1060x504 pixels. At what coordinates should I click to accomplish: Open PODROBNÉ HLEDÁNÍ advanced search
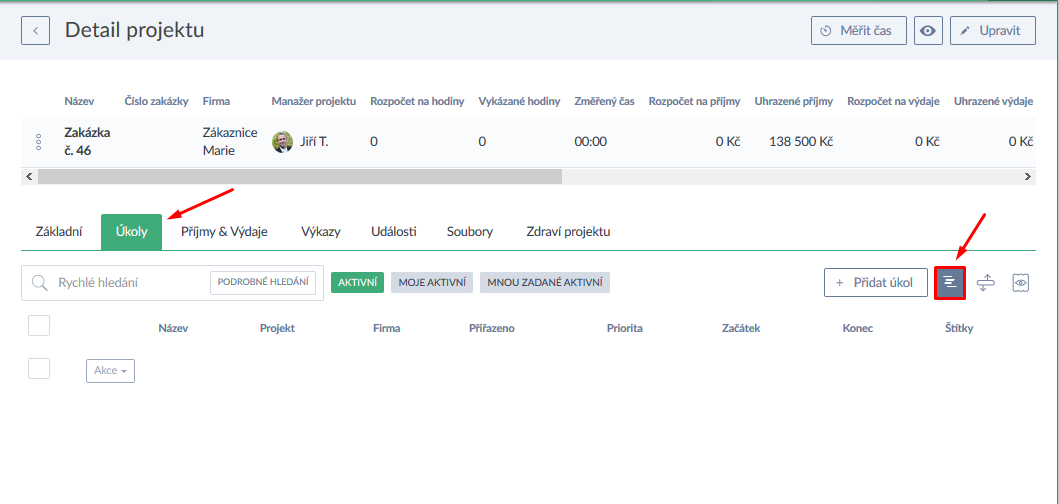click(x=263, y=283)
